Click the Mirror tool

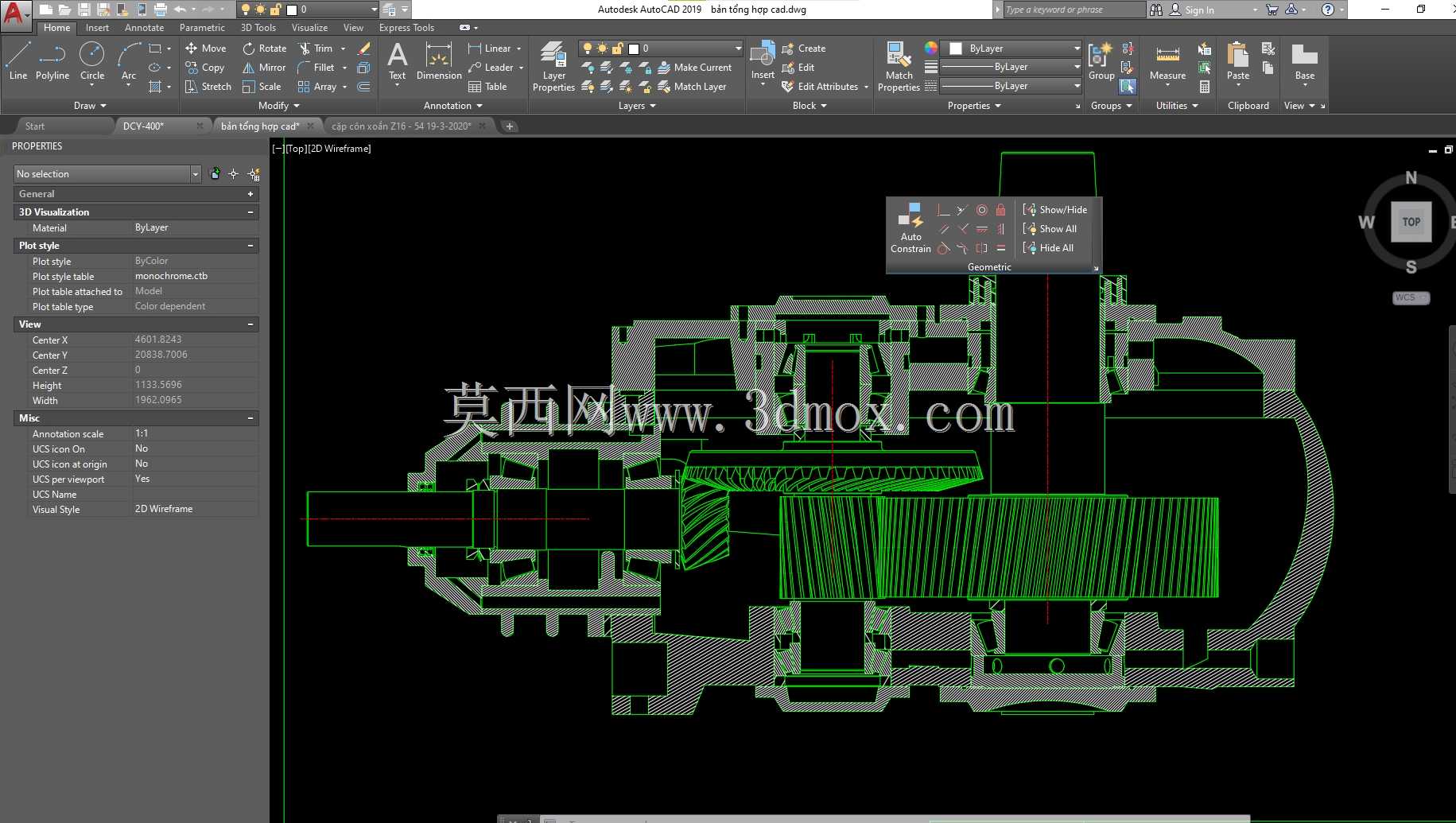[264, 68]
